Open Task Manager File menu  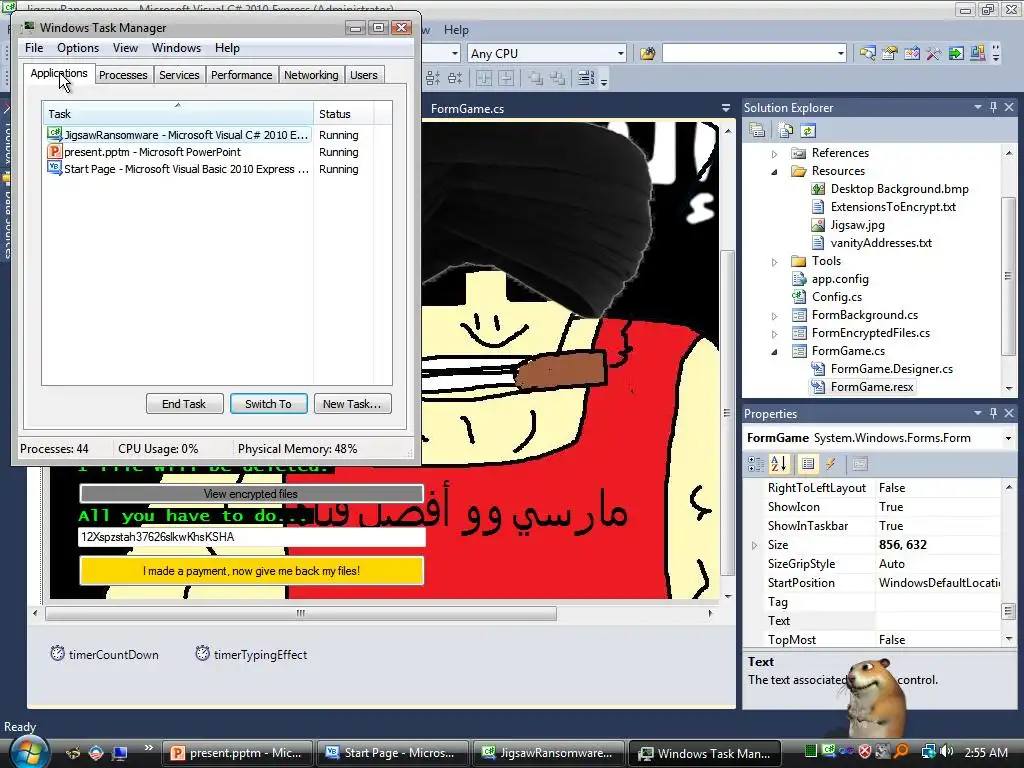coord(34,48)
